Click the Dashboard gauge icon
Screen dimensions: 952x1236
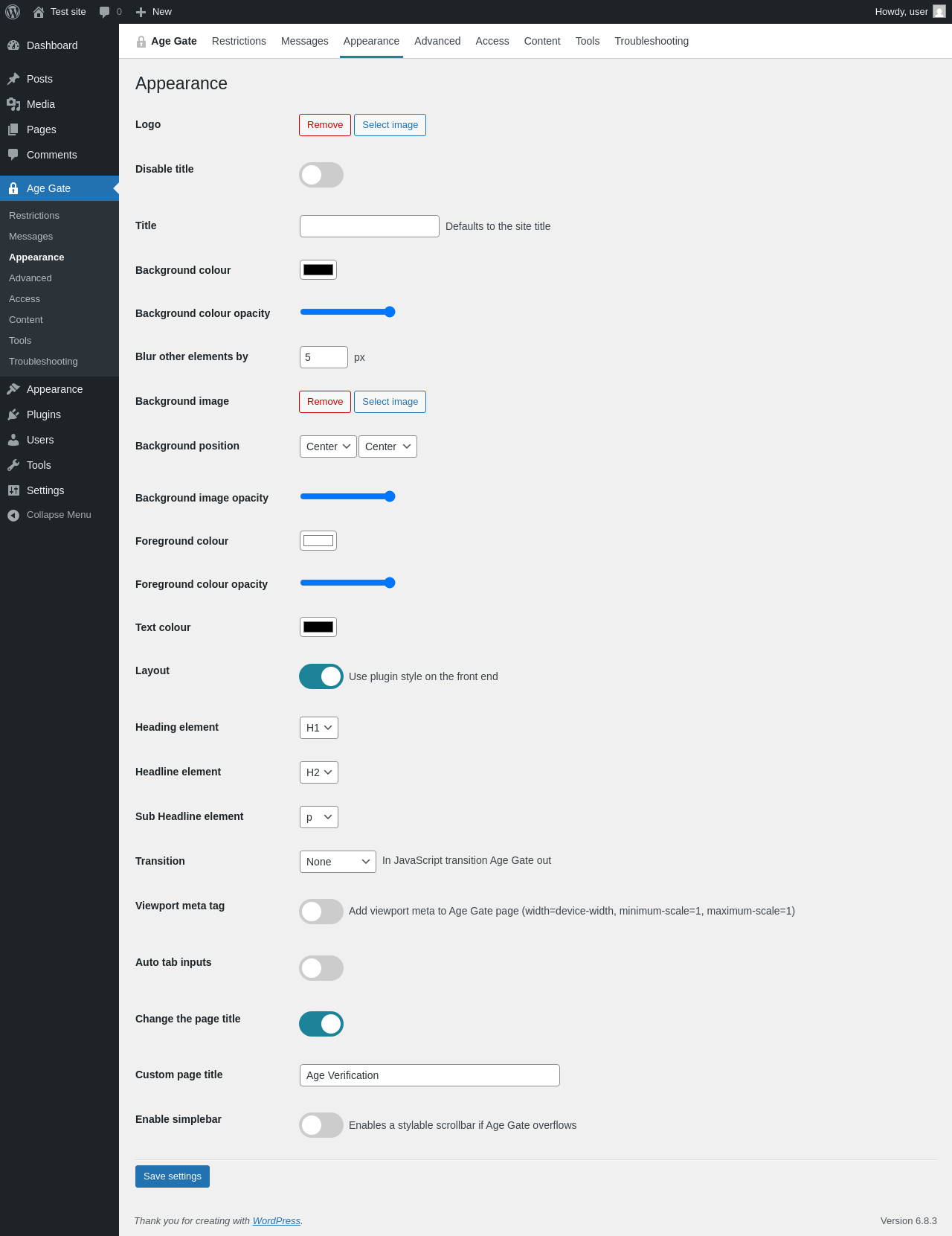(13, 45)
